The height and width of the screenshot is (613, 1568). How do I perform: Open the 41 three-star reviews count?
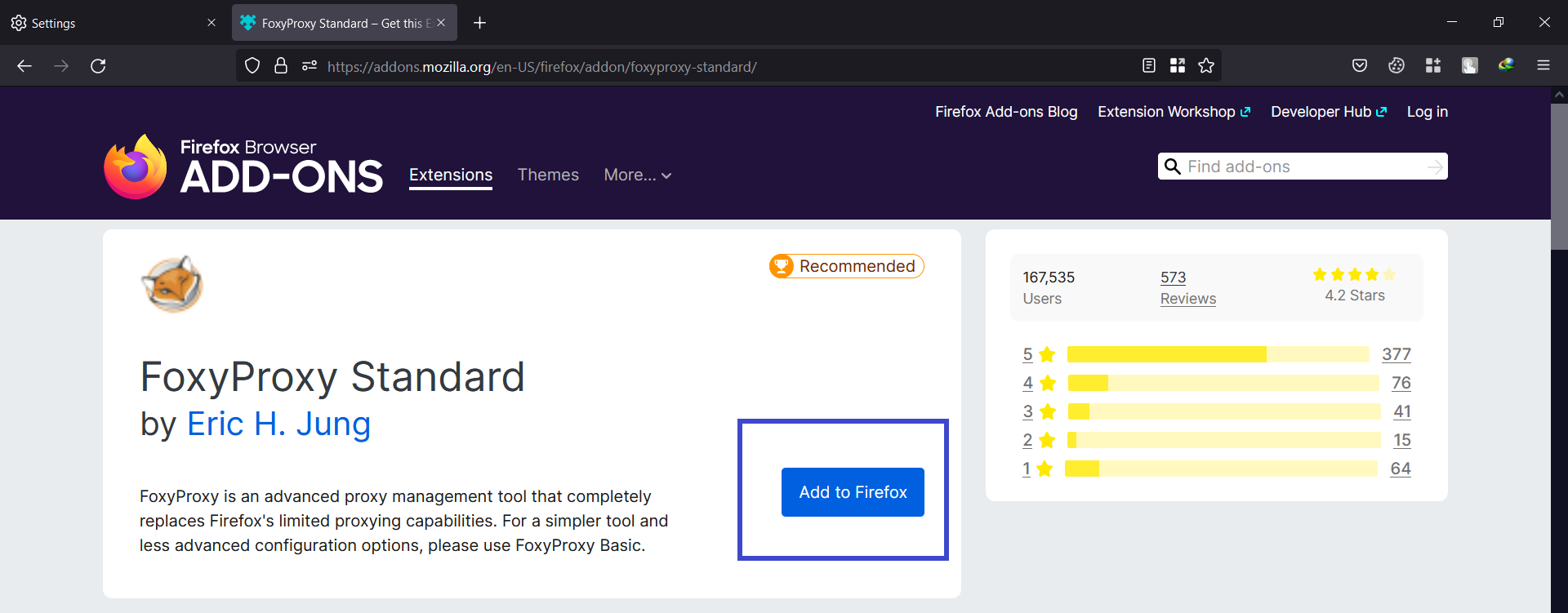click(x=1402, y=411)
